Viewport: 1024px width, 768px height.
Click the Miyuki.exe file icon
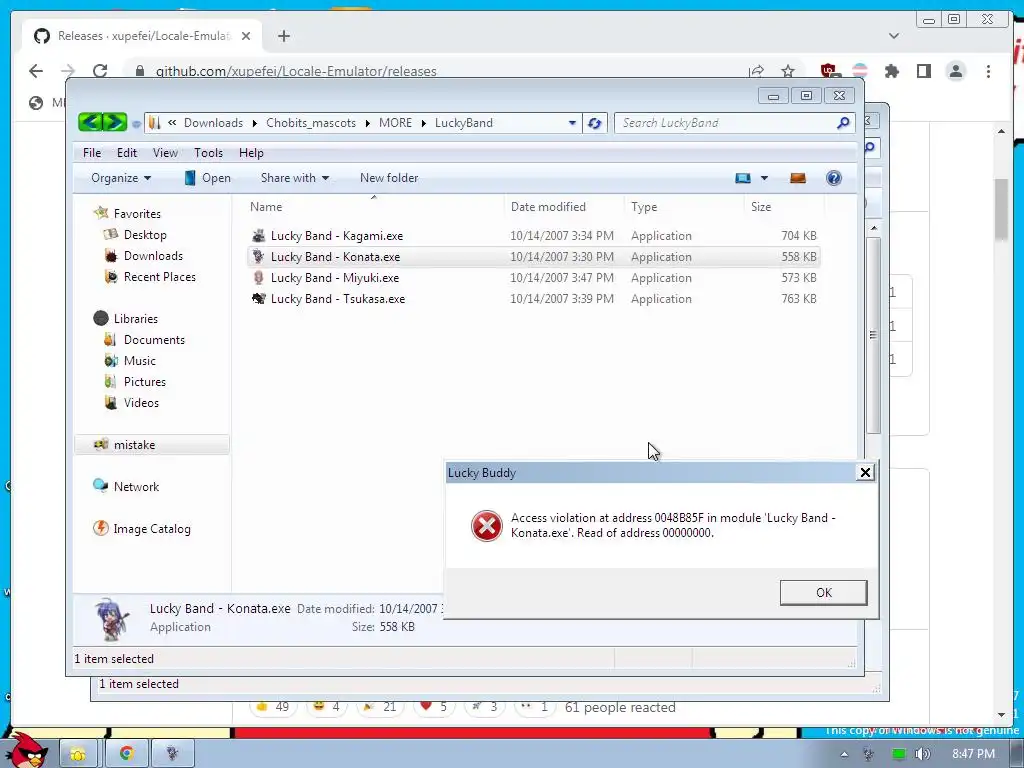[x=259, y=278]
